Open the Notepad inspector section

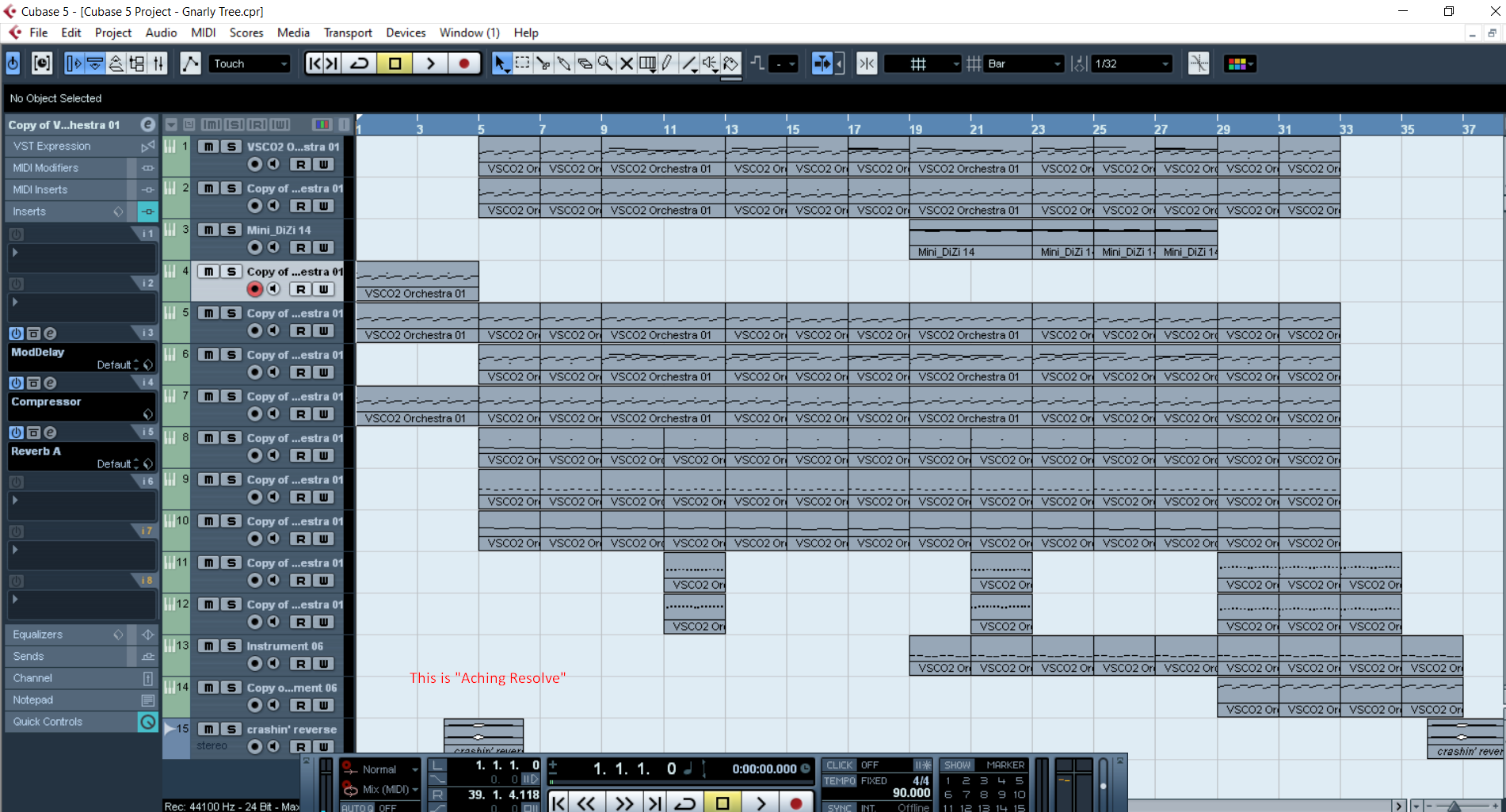click(x=82, y=700)
